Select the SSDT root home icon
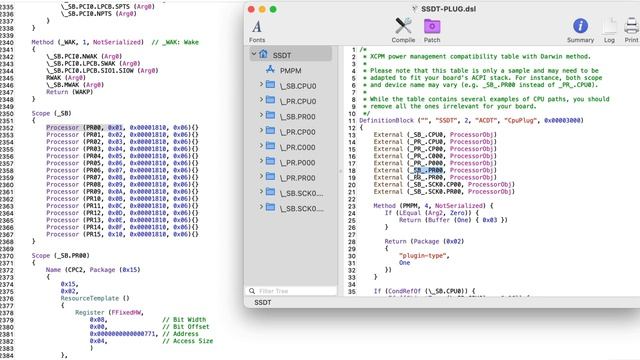The image size is (640, 360). tap(263, 54)
